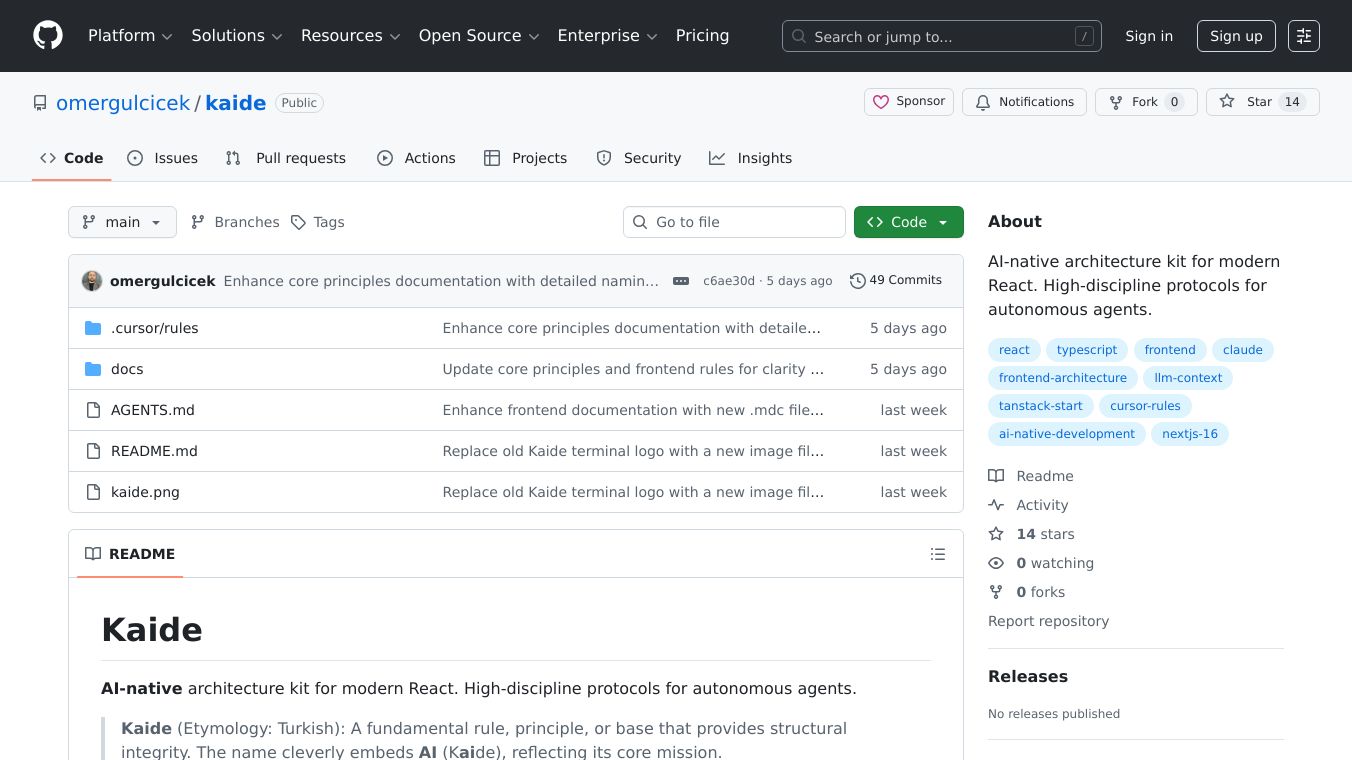1352x760 pixels.
Task: Open the accessibility settings icon in header
Action: [x=1303, y=36]
